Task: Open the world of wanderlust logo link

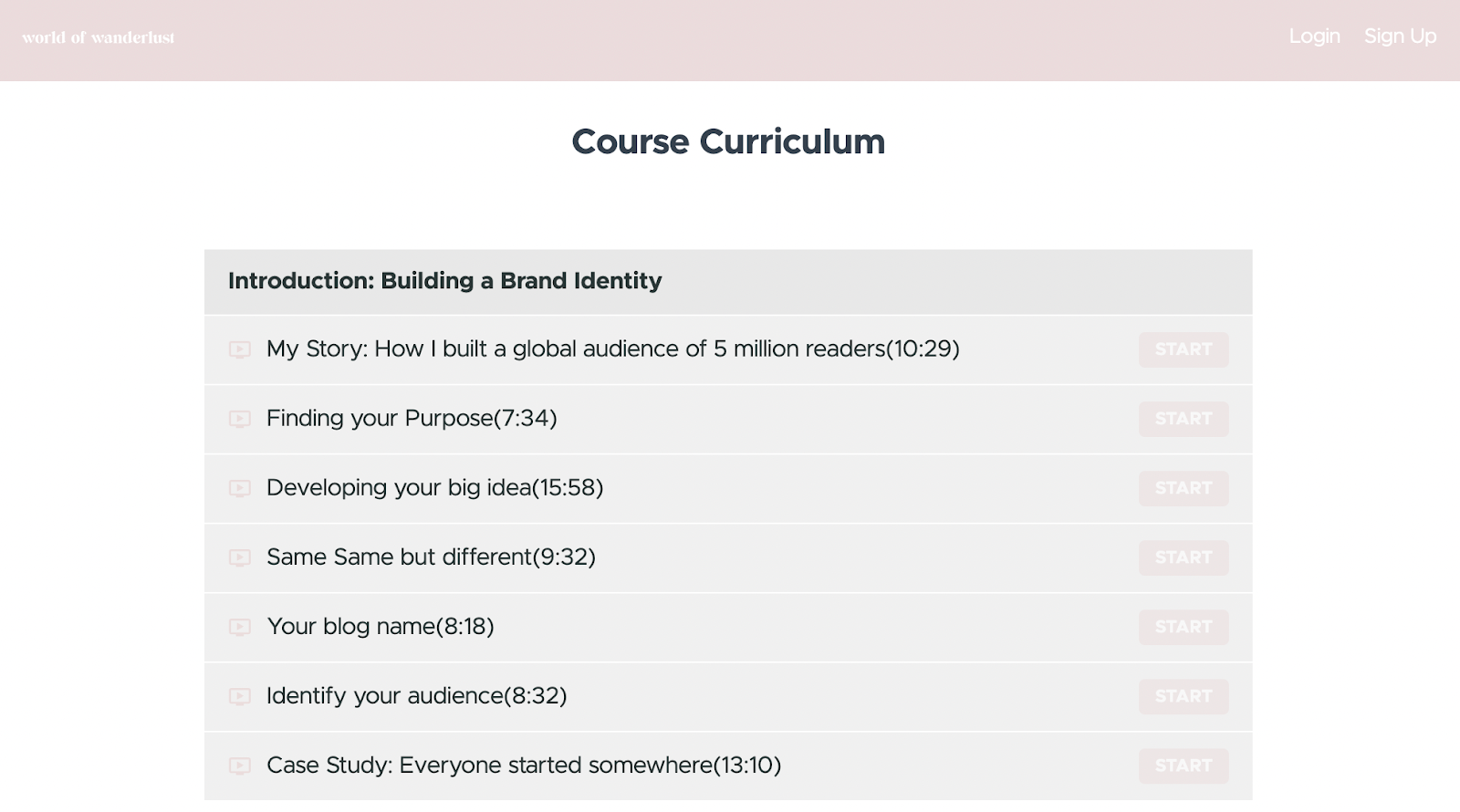Action: [x=97, y=37]
